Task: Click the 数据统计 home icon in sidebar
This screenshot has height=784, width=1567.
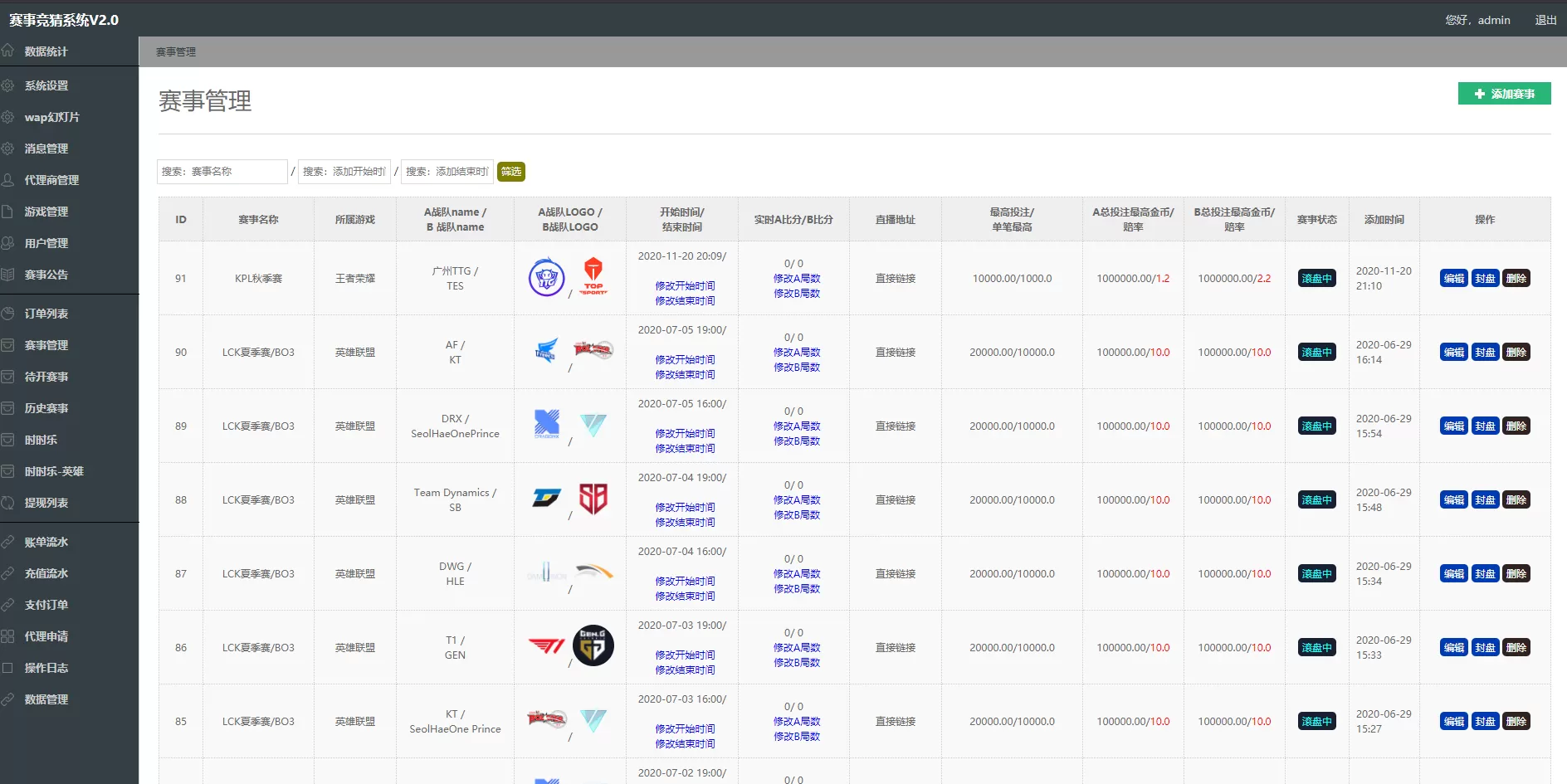Action: (8, 51)
